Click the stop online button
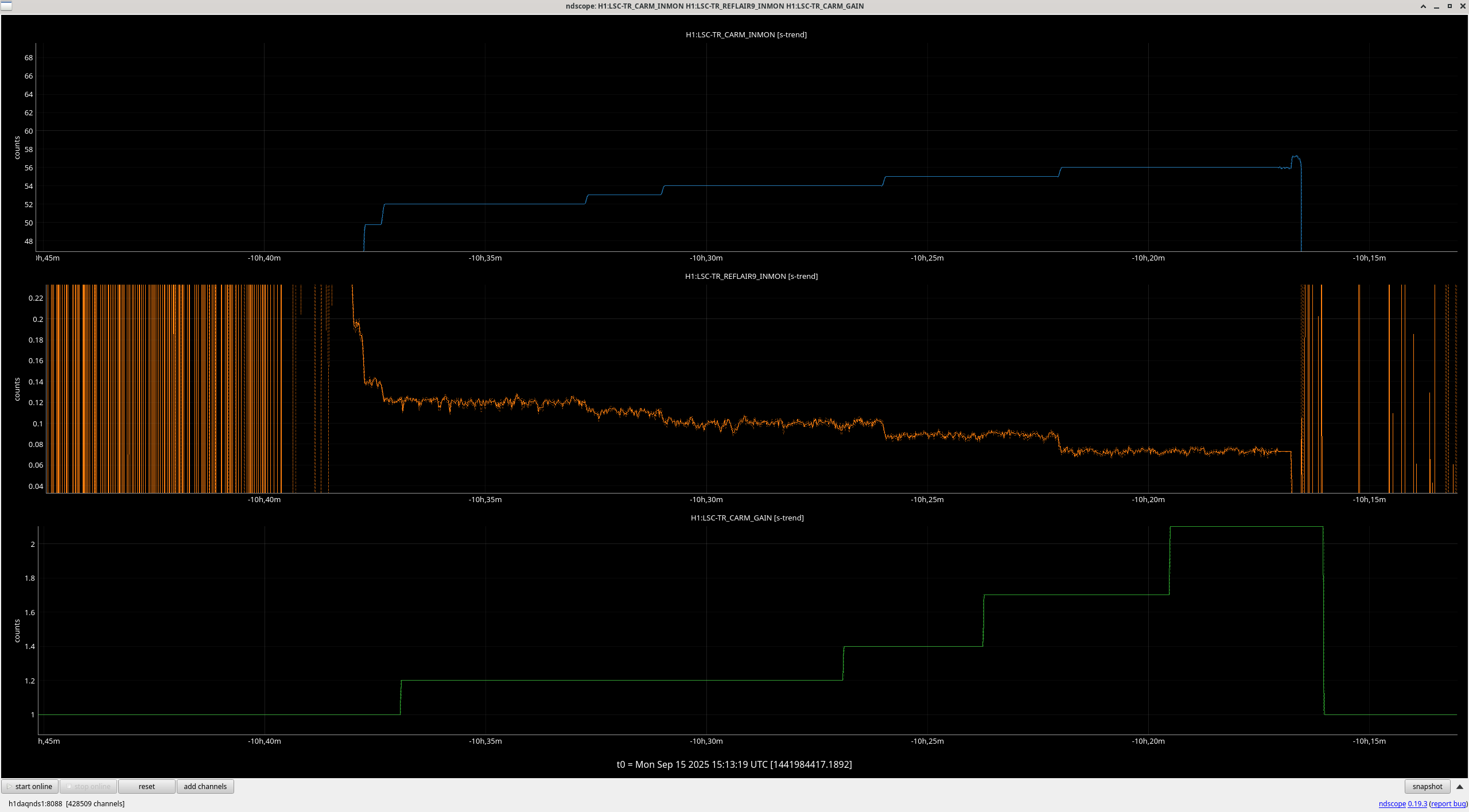This screenshot has width=1469, height=812. coord(89,787)
